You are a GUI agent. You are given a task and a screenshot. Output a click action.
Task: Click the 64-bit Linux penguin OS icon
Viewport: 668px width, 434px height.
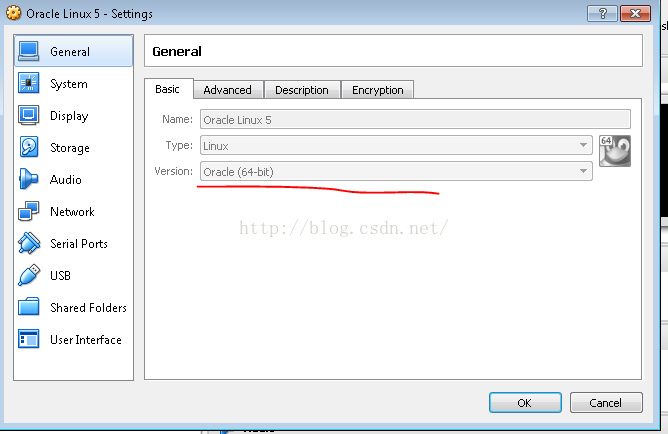click(615, 151)
